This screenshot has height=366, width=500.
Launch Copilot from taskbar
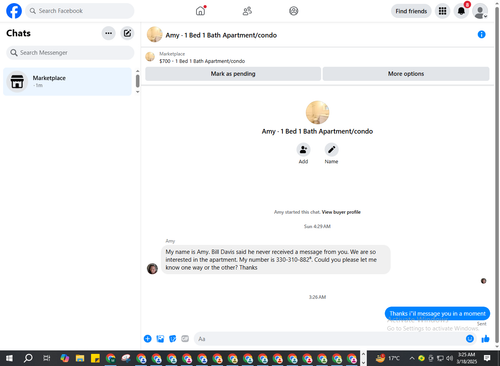(x=64, y=358)
